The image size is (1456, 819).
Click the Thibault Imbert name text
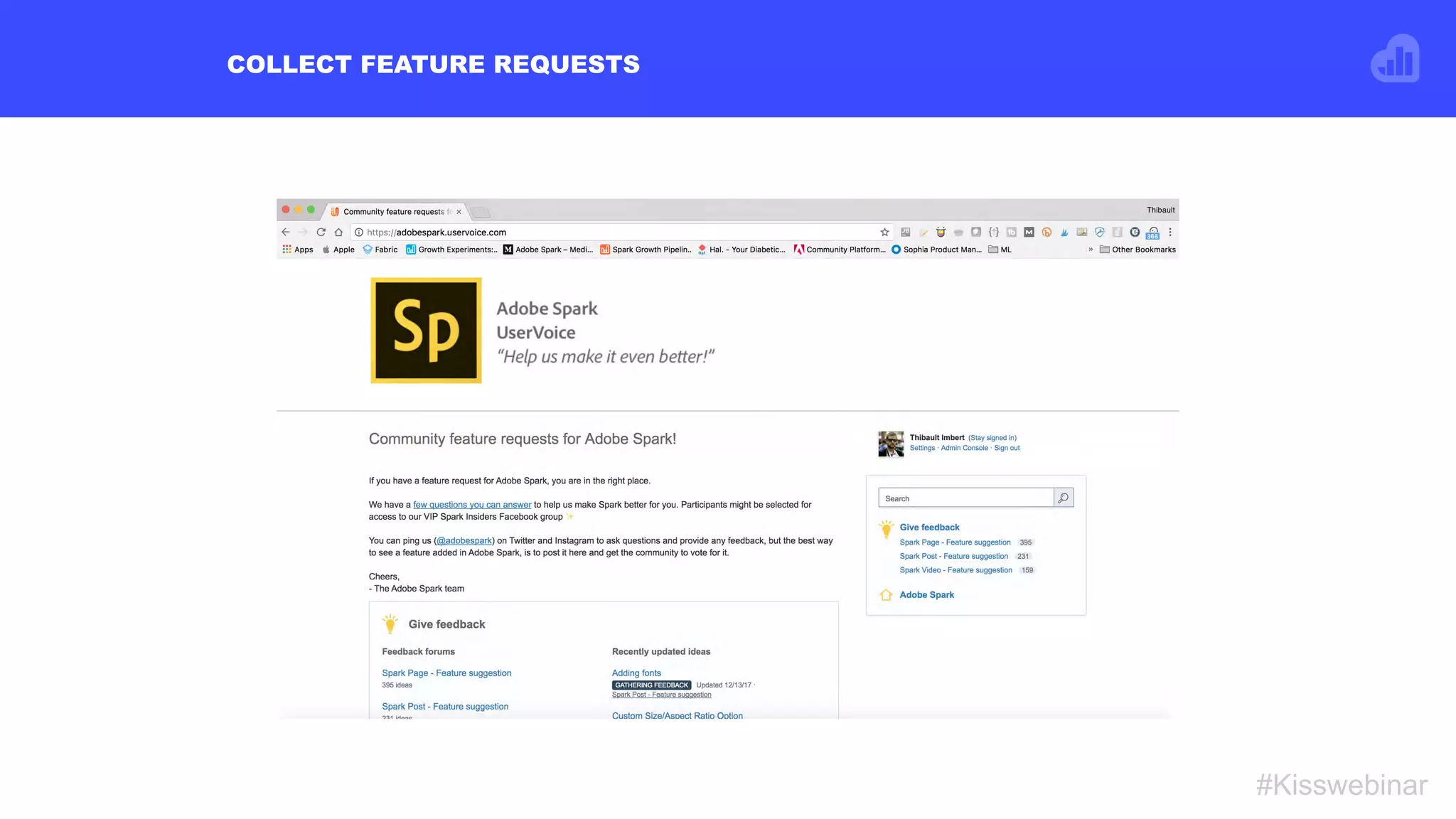click(937, 438)
